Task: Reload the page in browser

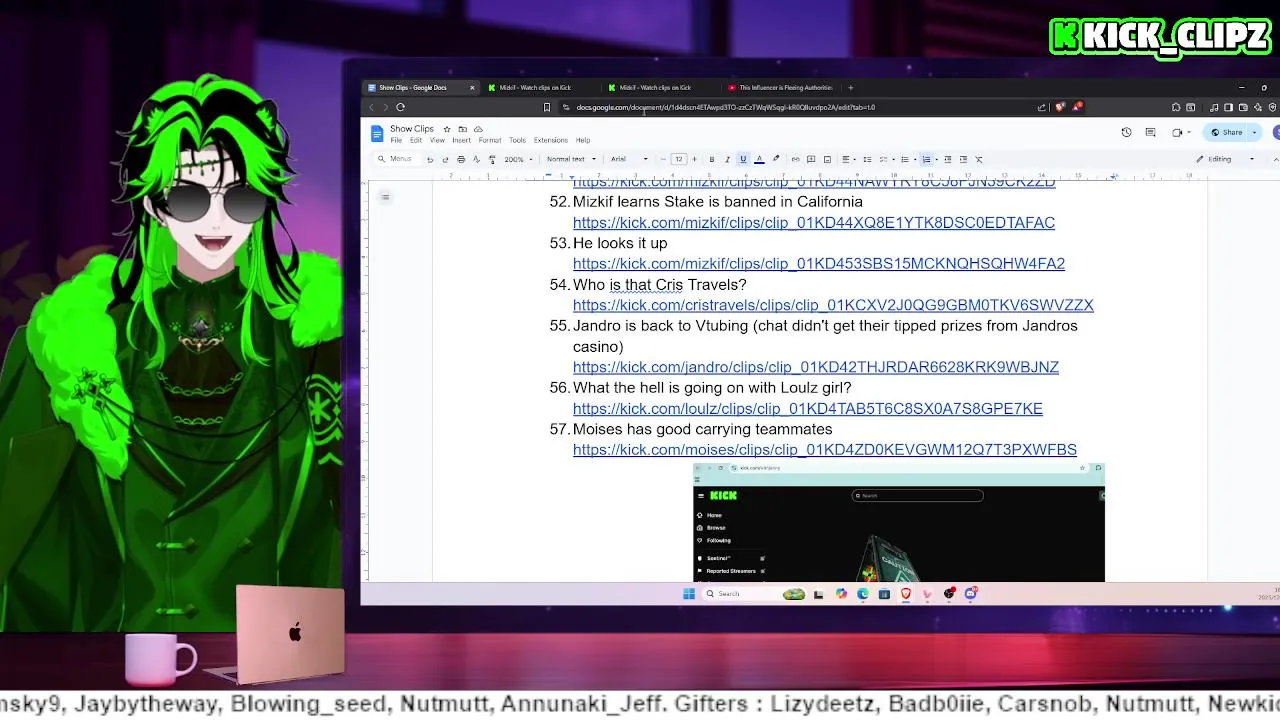Action: (x=400, y=107)
